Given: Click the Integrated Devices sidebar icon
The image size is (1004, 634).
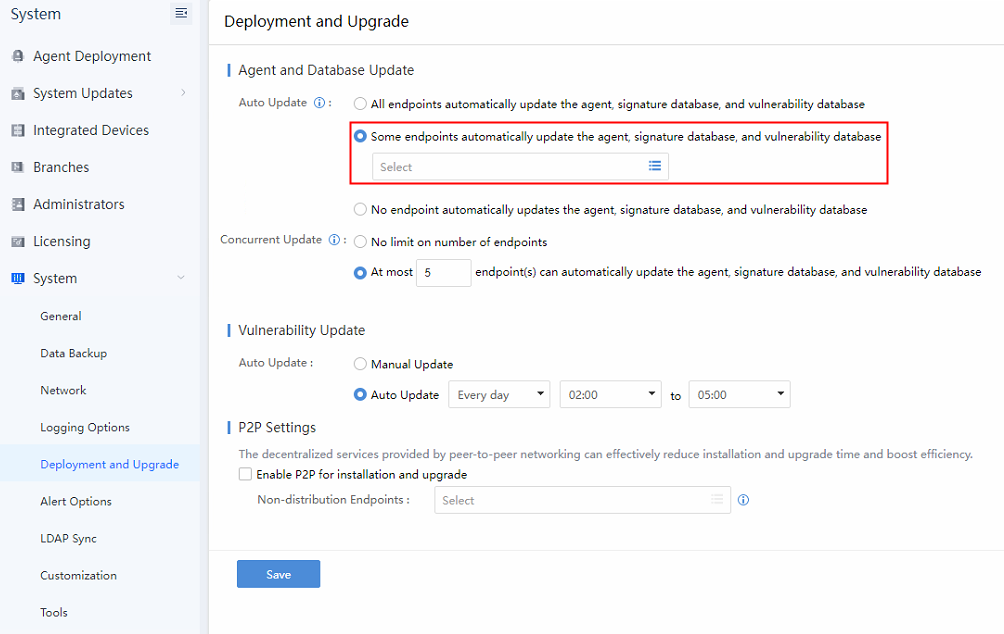Looking at the screenshot, I should [x=18, y=131].
